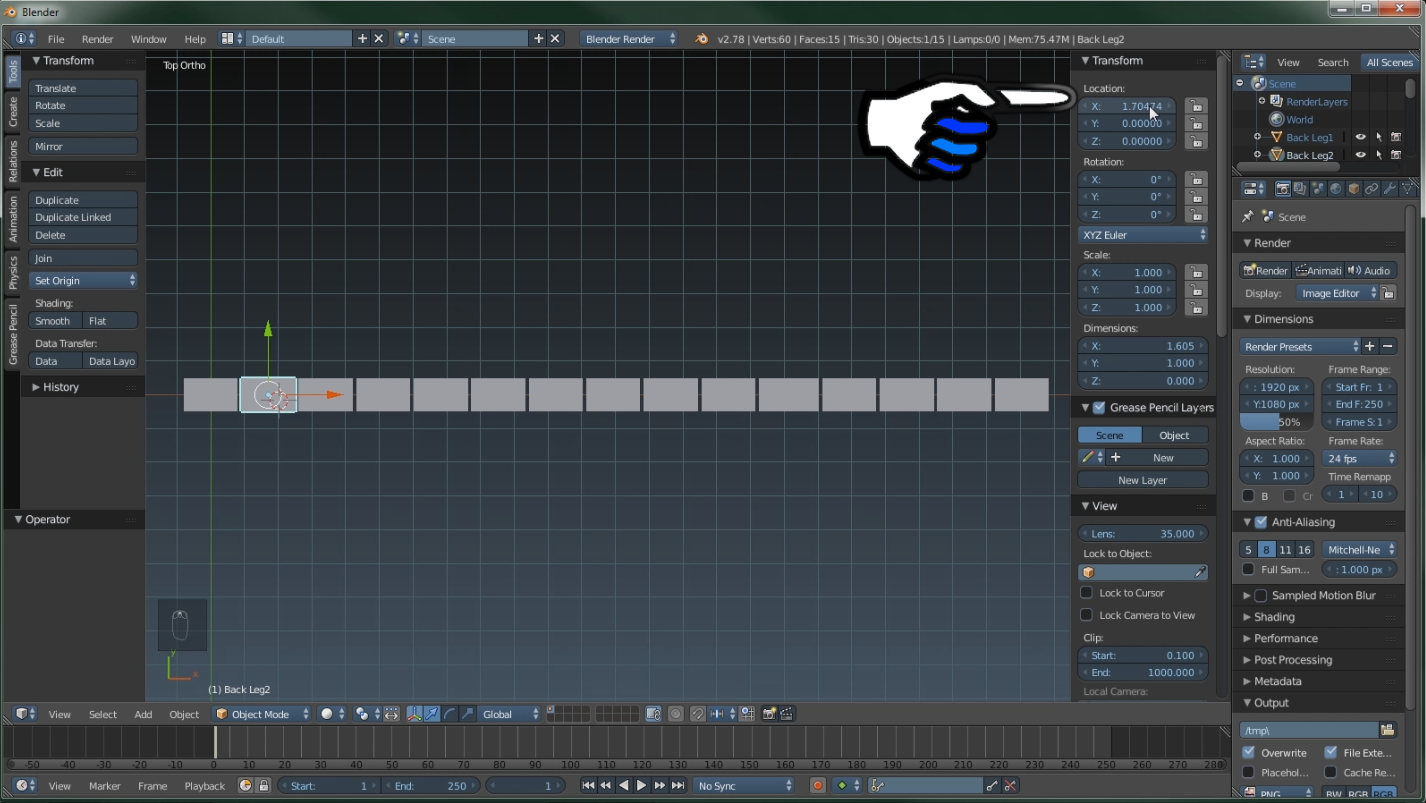Browse output folder icon next to /tmp\
This screenshot has height=803, width=1426.
coord(1387,730)
